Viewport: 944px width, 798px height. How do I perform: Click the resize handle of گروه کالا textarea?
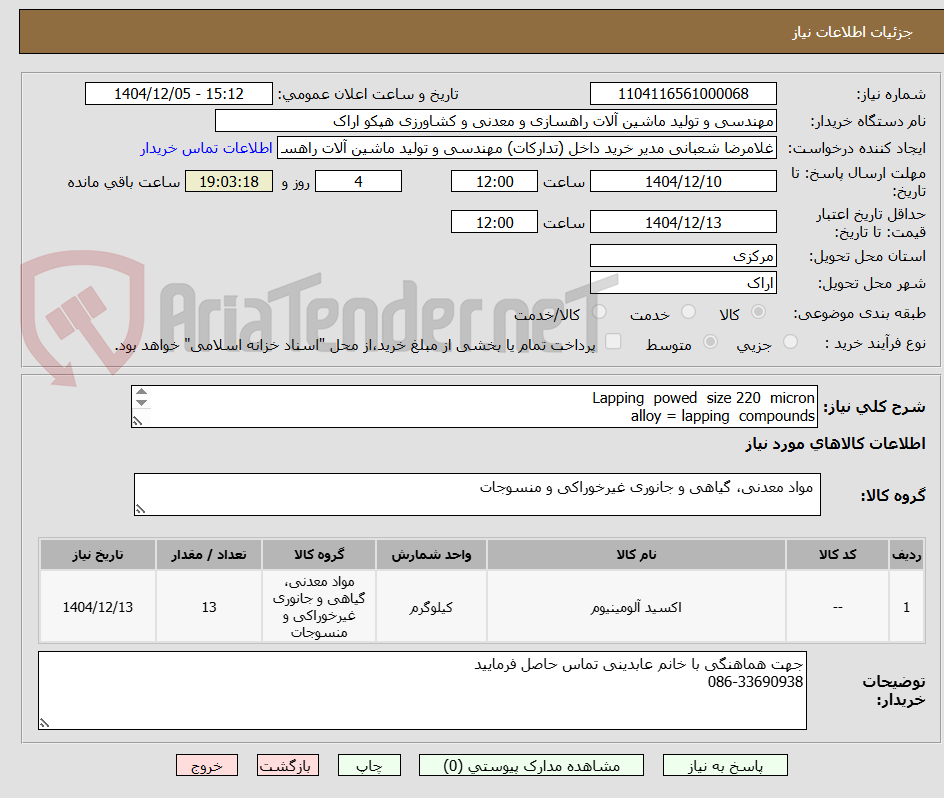(140, 510)
